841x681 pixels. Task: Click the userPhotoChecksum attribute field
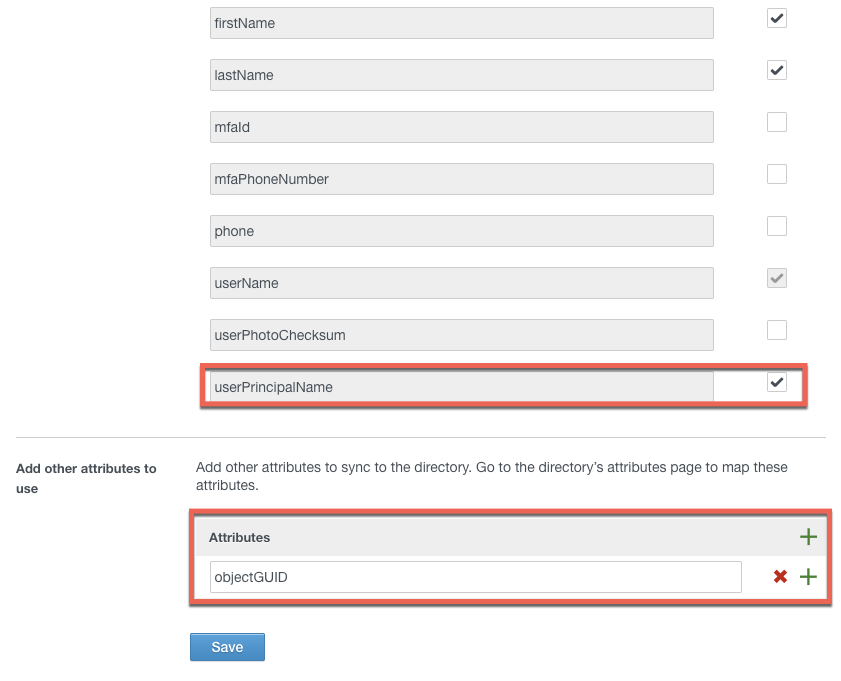tap(461, 335)
